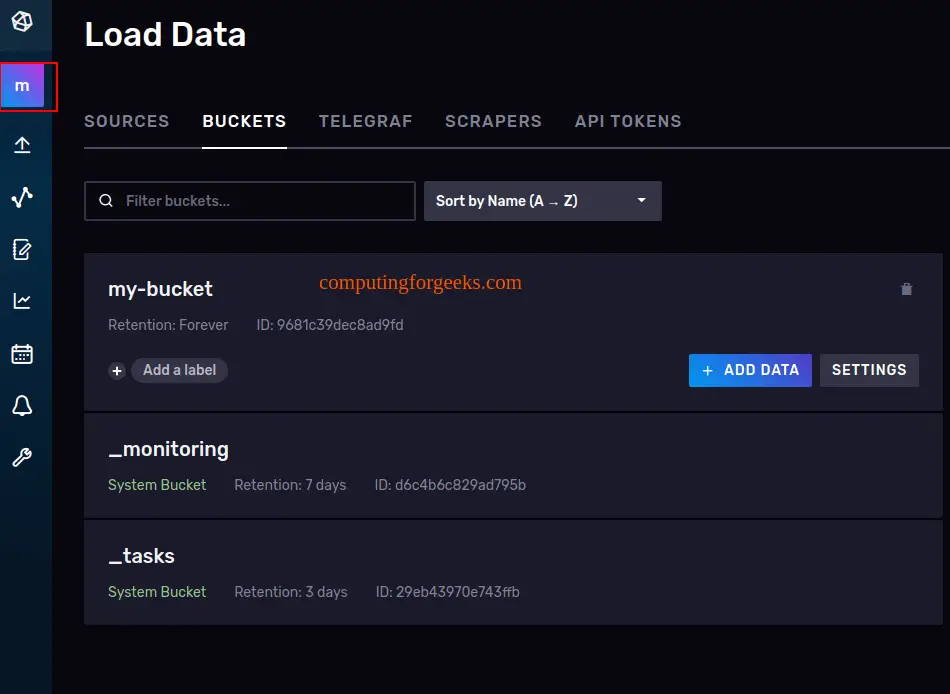Viewport: 950px width, 694px height.
Task: Click the Retention: 7 days text
Action: click(290, 485)
